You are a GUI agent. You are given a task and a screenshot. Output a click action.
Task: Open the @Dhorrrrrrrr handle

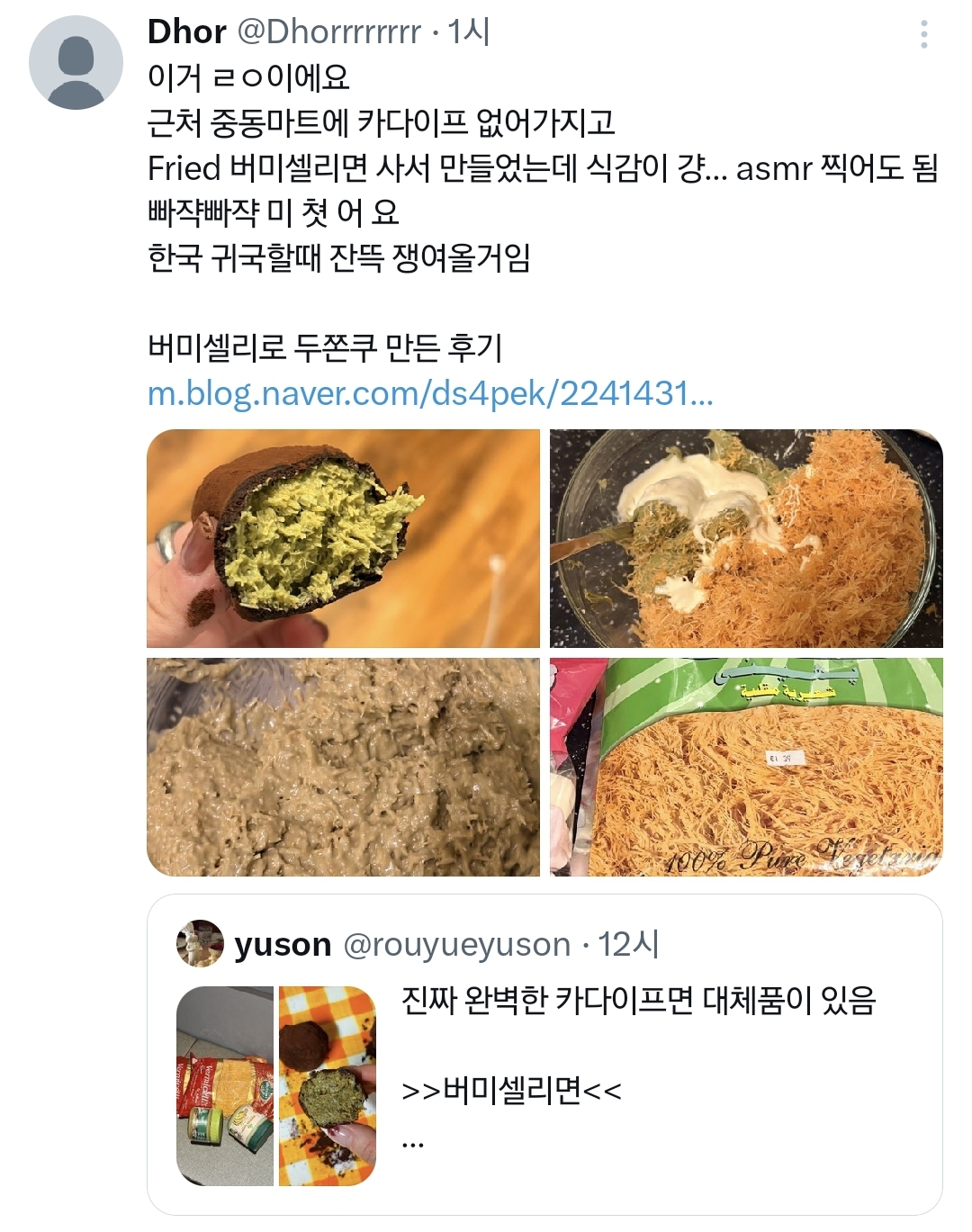[x=328, y=32]
